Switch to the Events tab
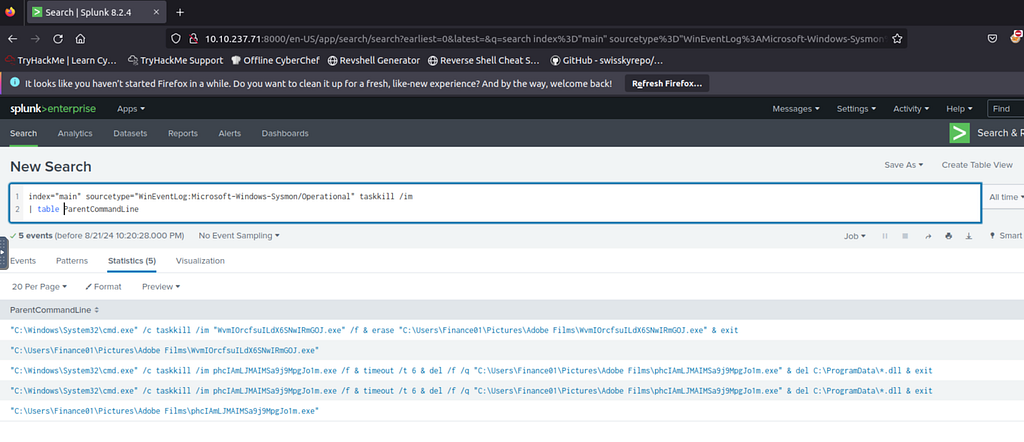 23,260
